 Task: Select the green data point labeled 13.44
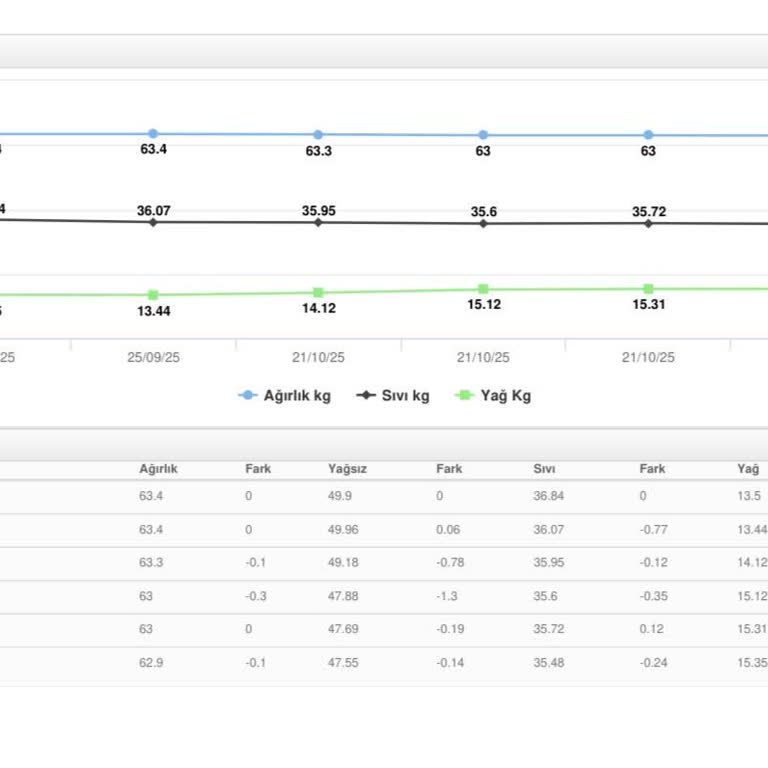(x=153, y=295)
